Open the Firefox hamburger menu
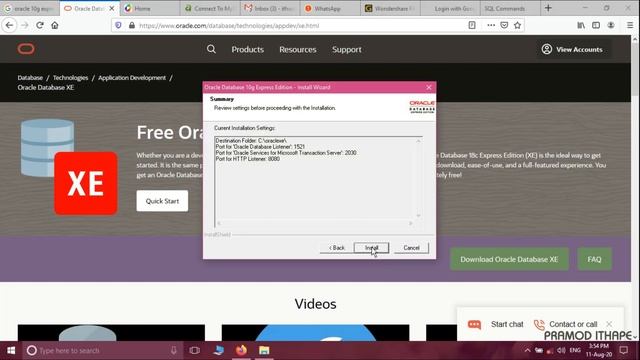Viewport: 640px width, 360px height. pyautogui.click(x=630, y=25)
